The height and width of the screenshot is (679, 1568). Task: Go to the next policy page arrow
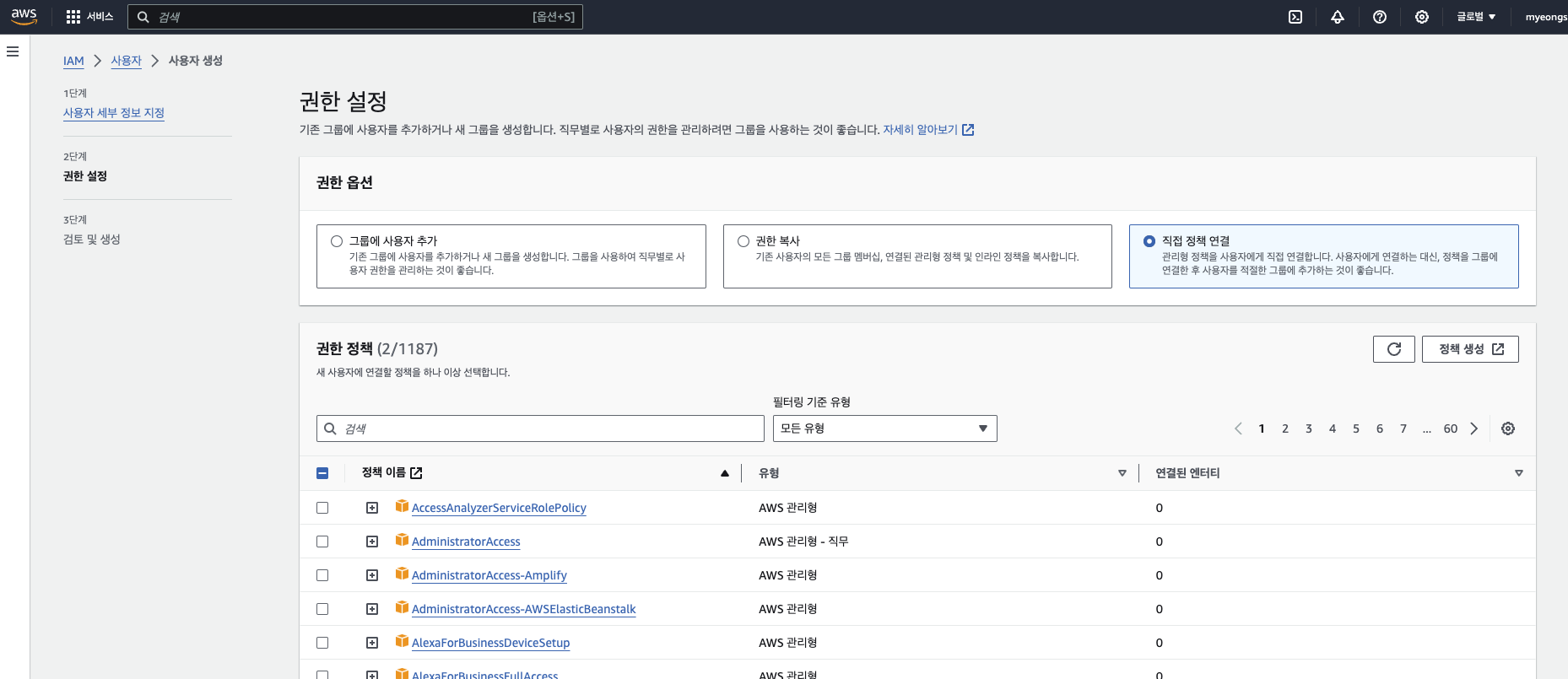tap(1474, 428)
